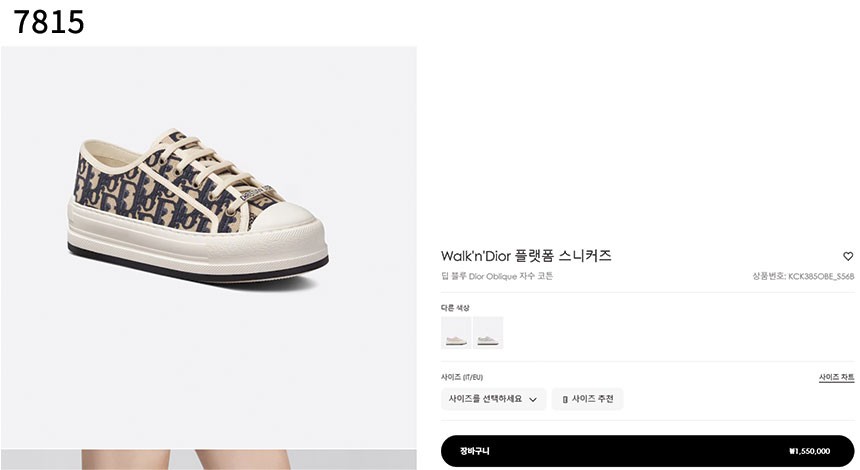Click the ₩1,550,000 price on cart button
The image size is (860, 470).
coord(809,451)
